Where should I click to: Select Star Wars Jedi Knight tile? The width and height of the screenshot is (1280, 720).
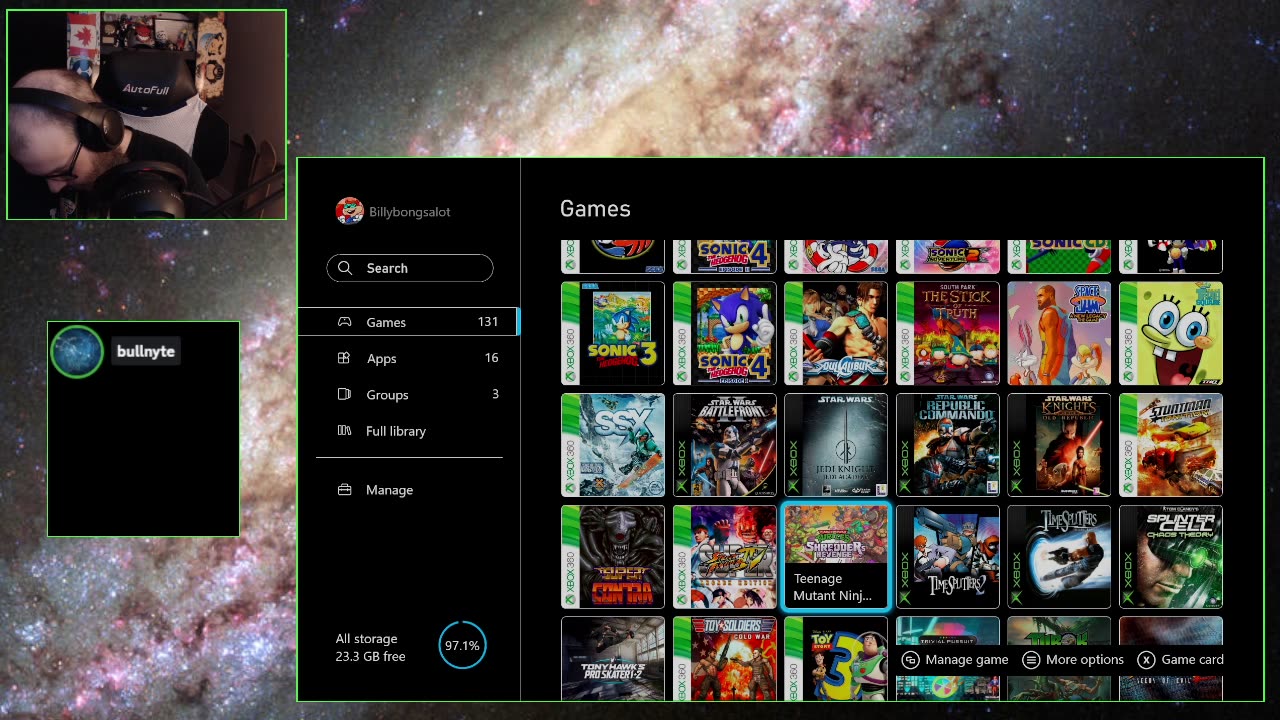pyautogui.click(x=836, y=445)
